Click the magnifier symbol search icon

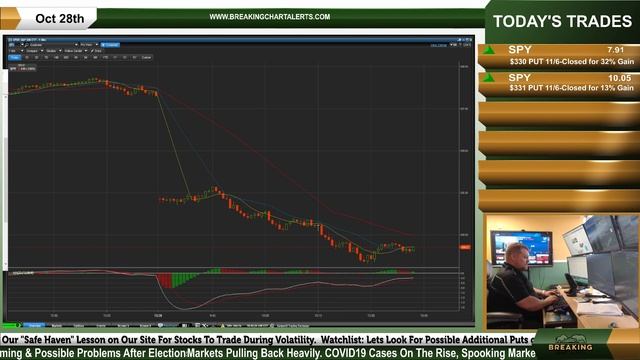(x=26, y=45)
